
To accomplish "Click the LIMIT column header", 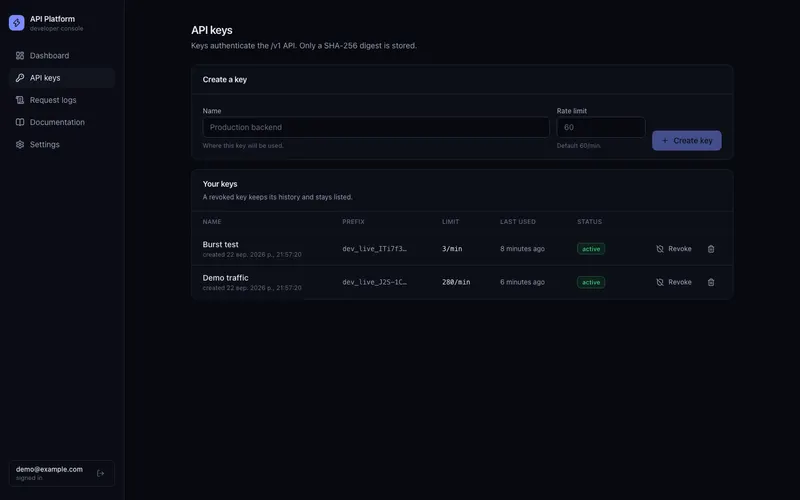I will point(451,222).
